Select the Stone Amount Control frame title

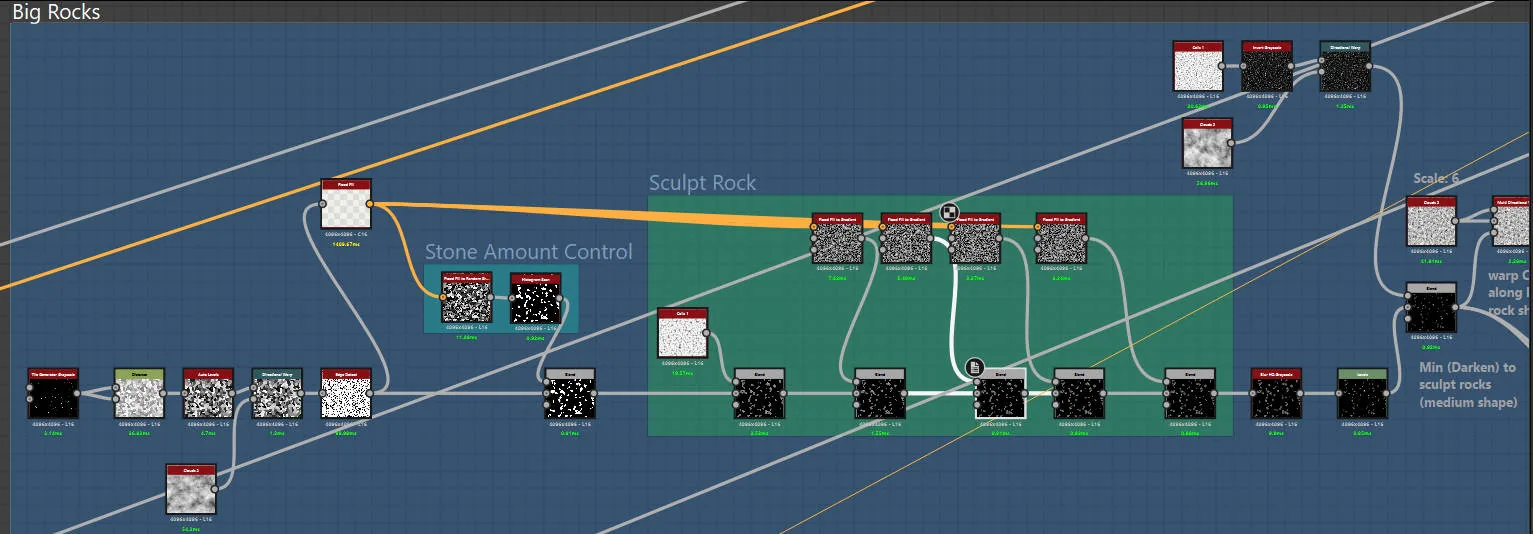point(529,252)
